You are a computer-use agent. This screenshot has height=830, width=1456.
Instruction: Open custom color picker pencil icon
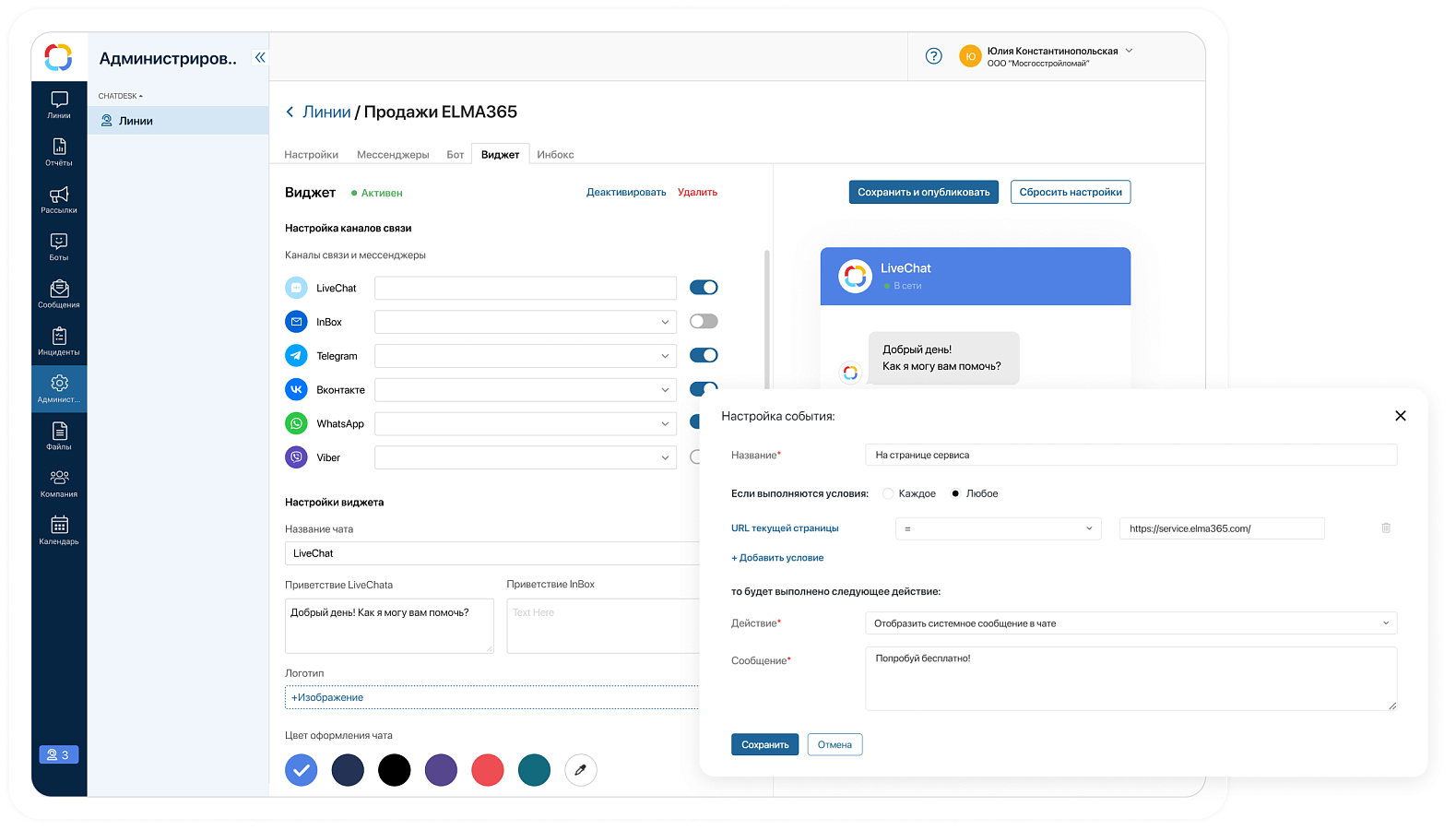tap(580, 770)
